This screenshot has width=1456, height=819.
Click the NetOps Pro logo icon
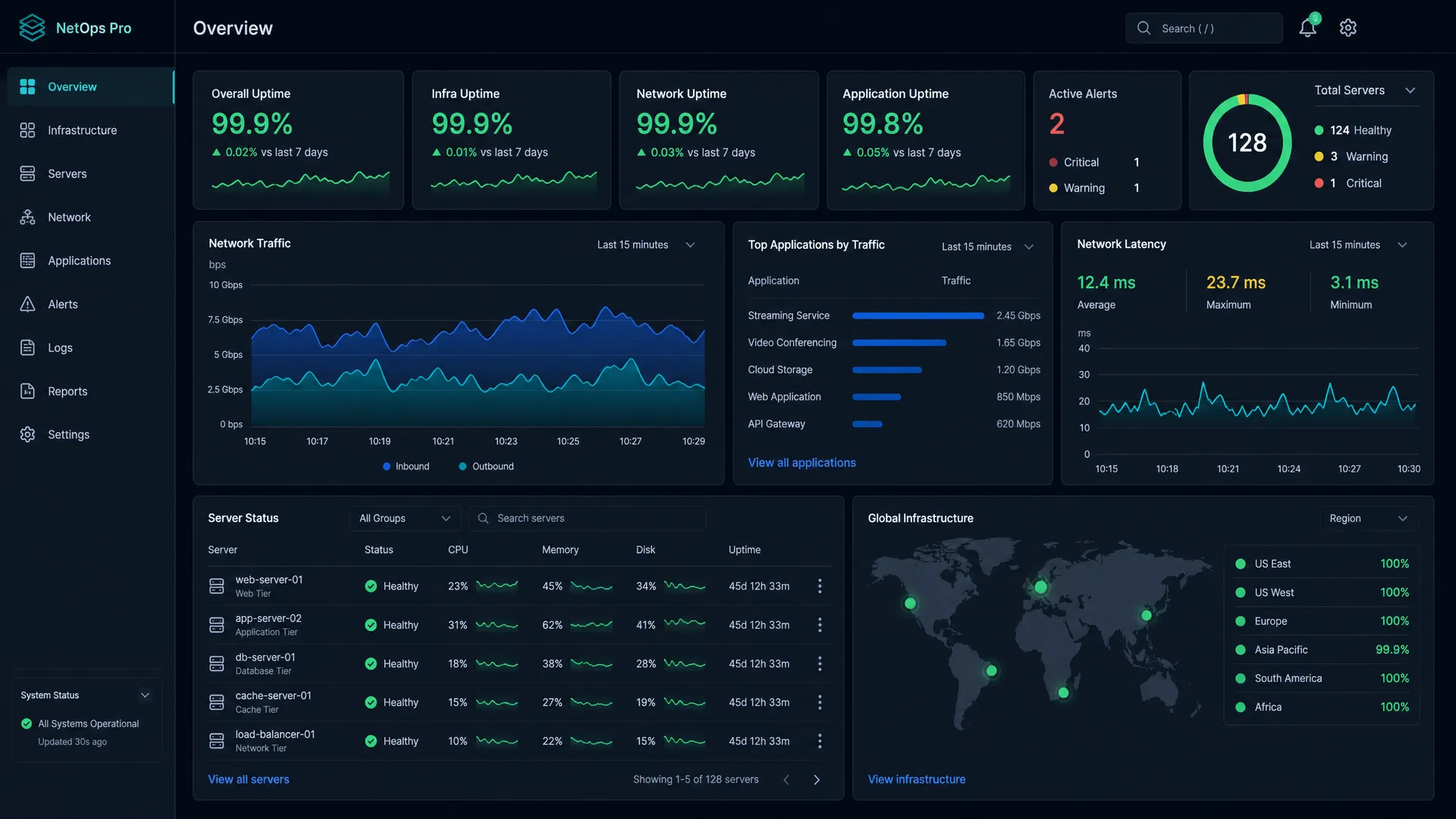coord(32,28)
